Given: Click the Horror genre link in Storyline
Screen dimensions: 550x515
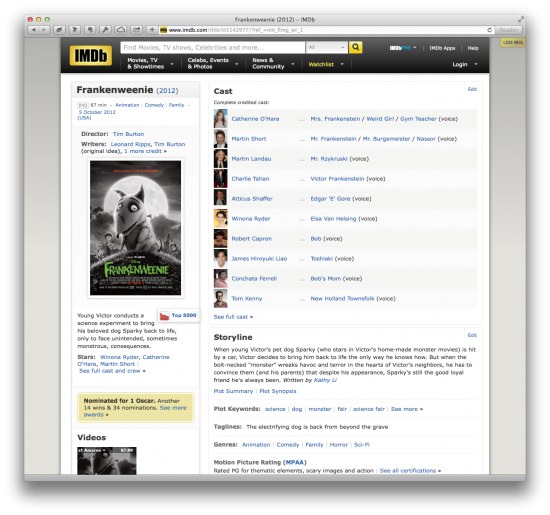Looking at the screenshot, I should (x=338, y=445).
